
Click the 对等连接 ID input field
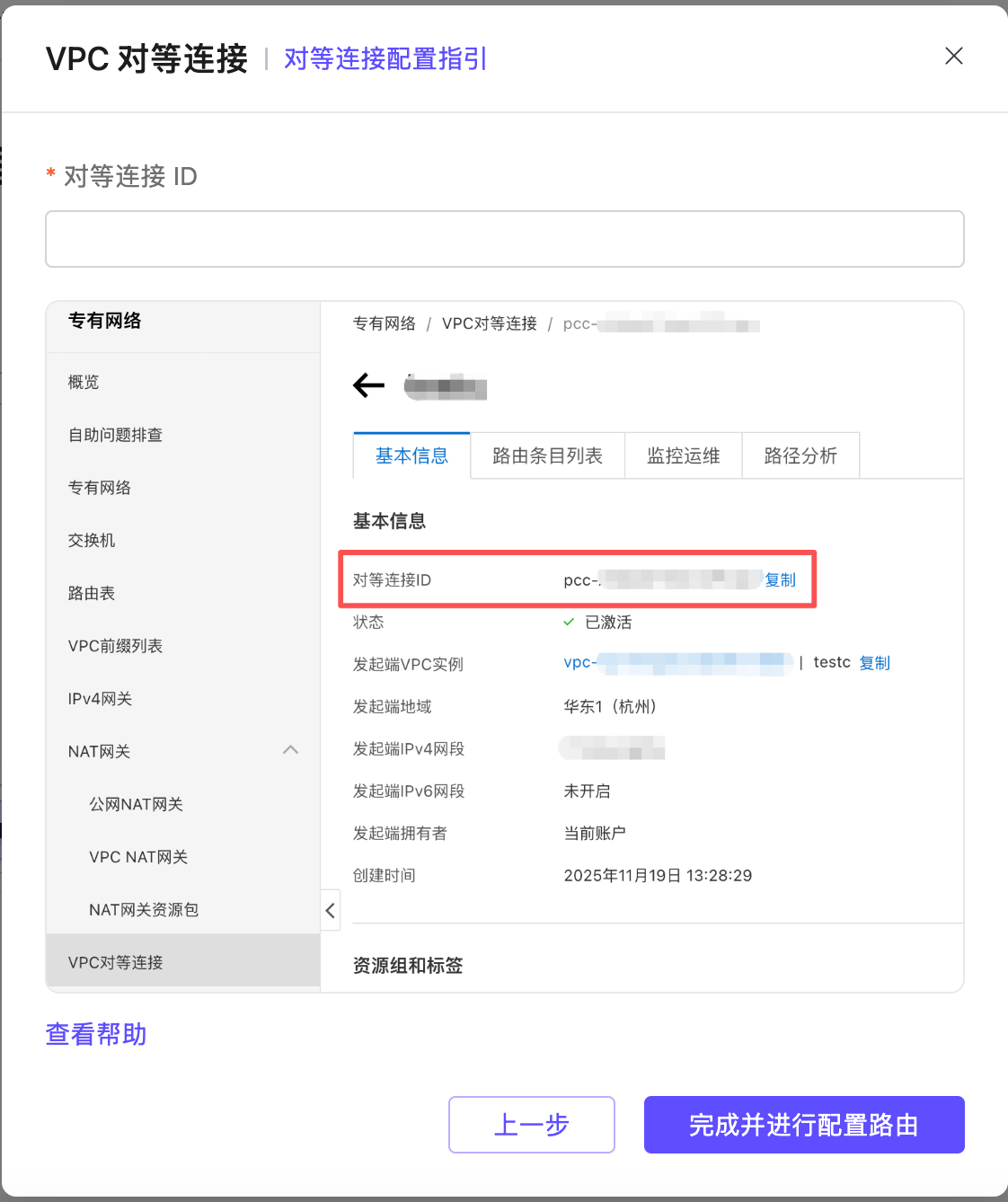point(504,238)
